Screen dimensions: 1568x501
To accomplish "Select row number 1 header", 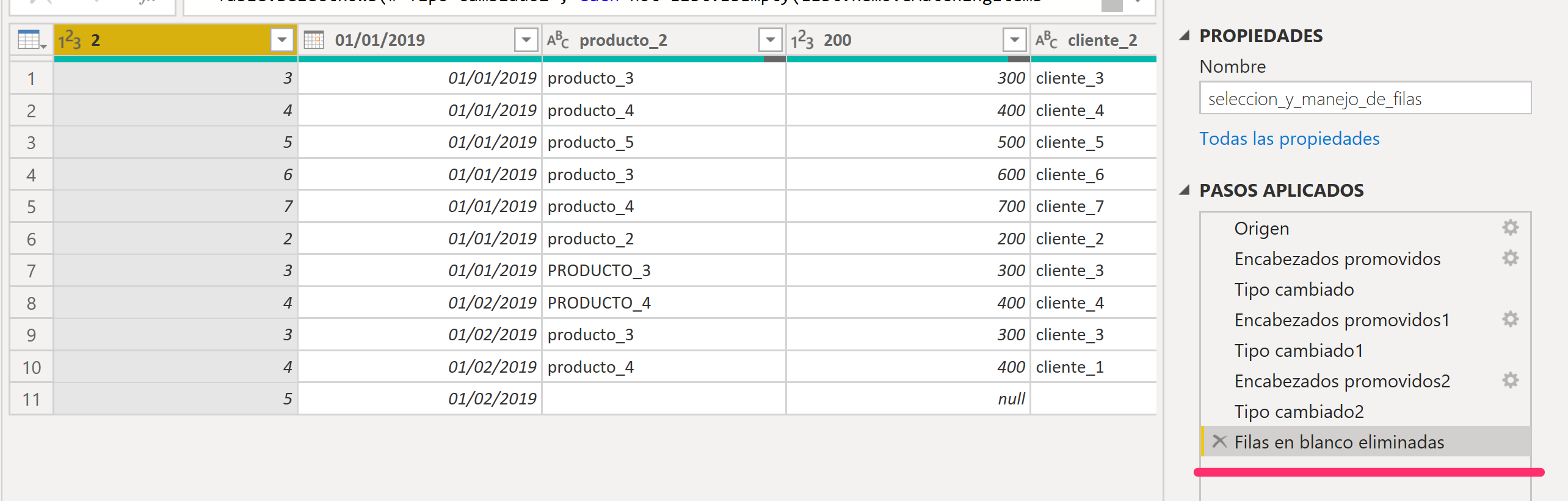I will pos(32,78).
